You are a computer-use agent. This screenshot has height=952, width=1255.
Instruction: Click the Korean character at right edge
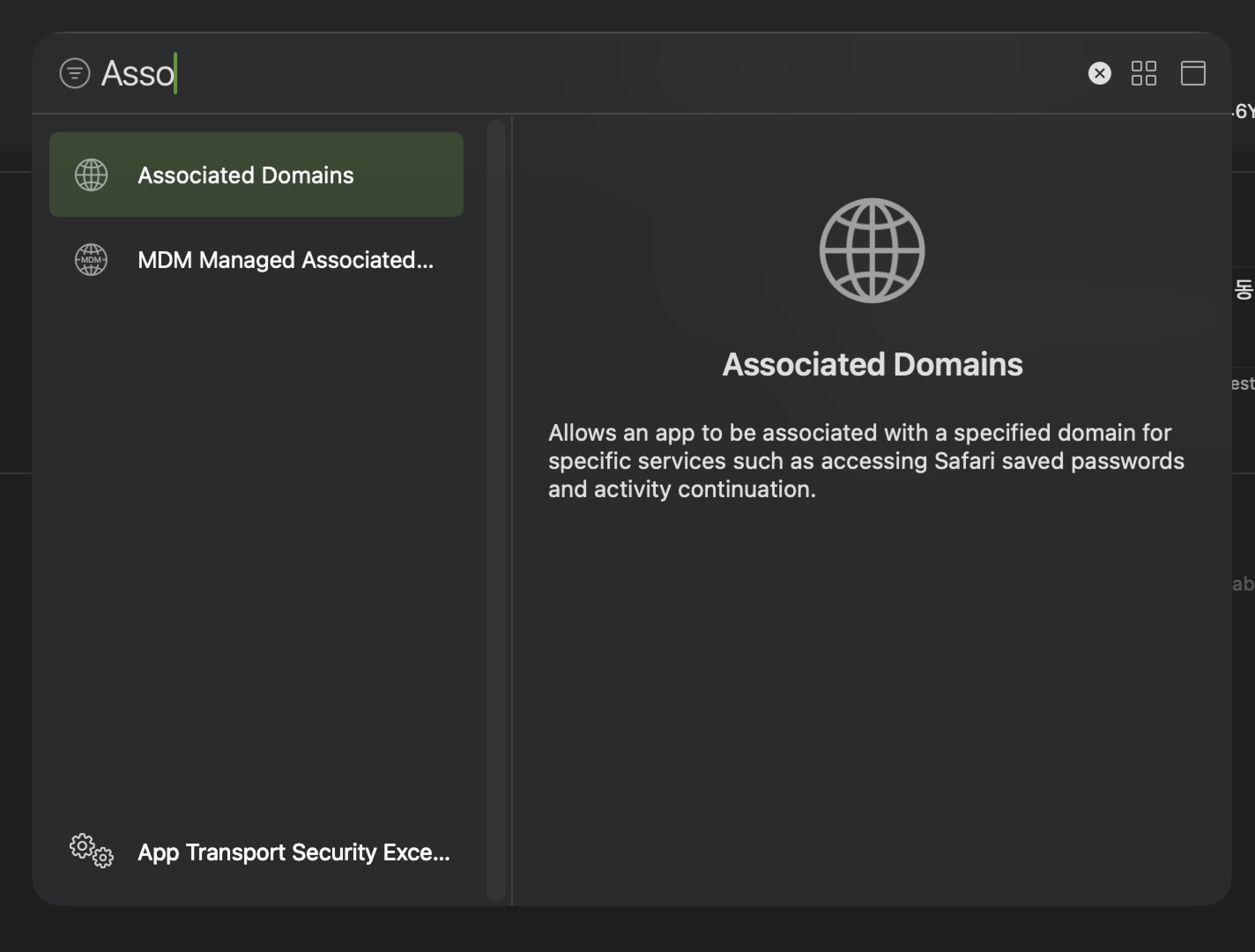1244,289
